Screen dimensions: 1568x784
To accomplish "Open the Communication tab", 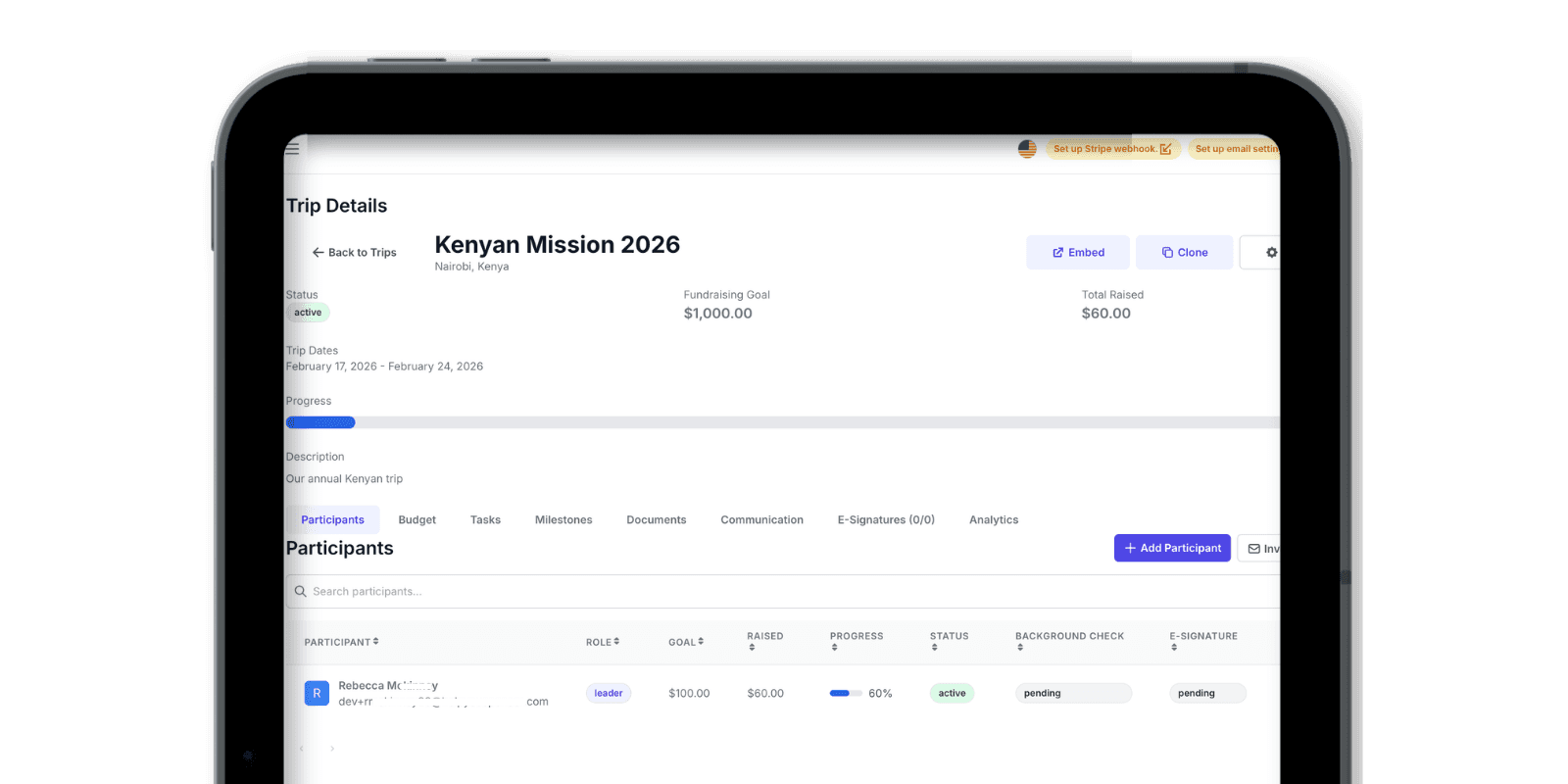I will [761, 520].
